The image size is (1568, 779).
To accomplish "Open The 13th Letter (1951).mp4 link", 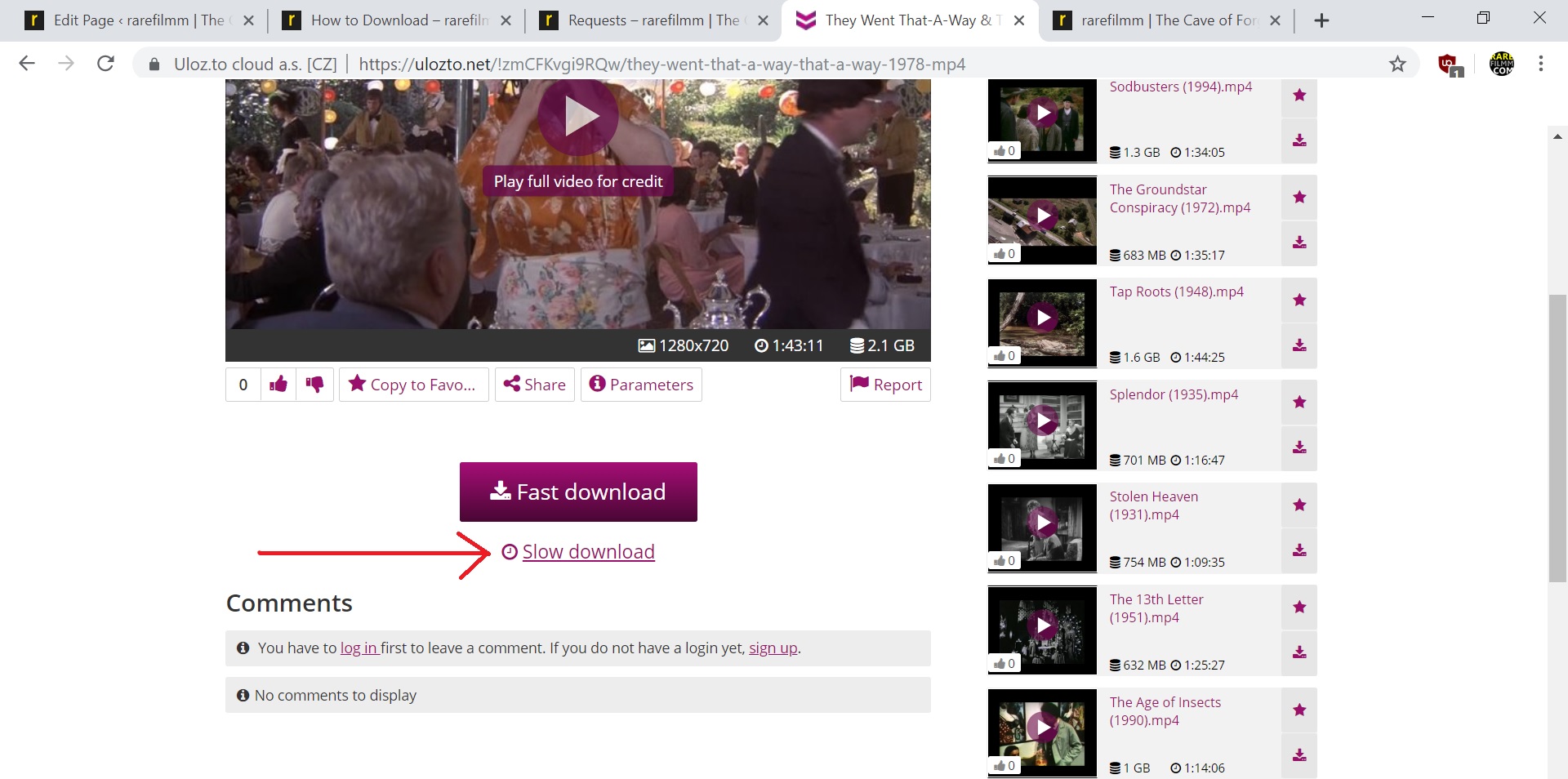I will coord(1156,608).
